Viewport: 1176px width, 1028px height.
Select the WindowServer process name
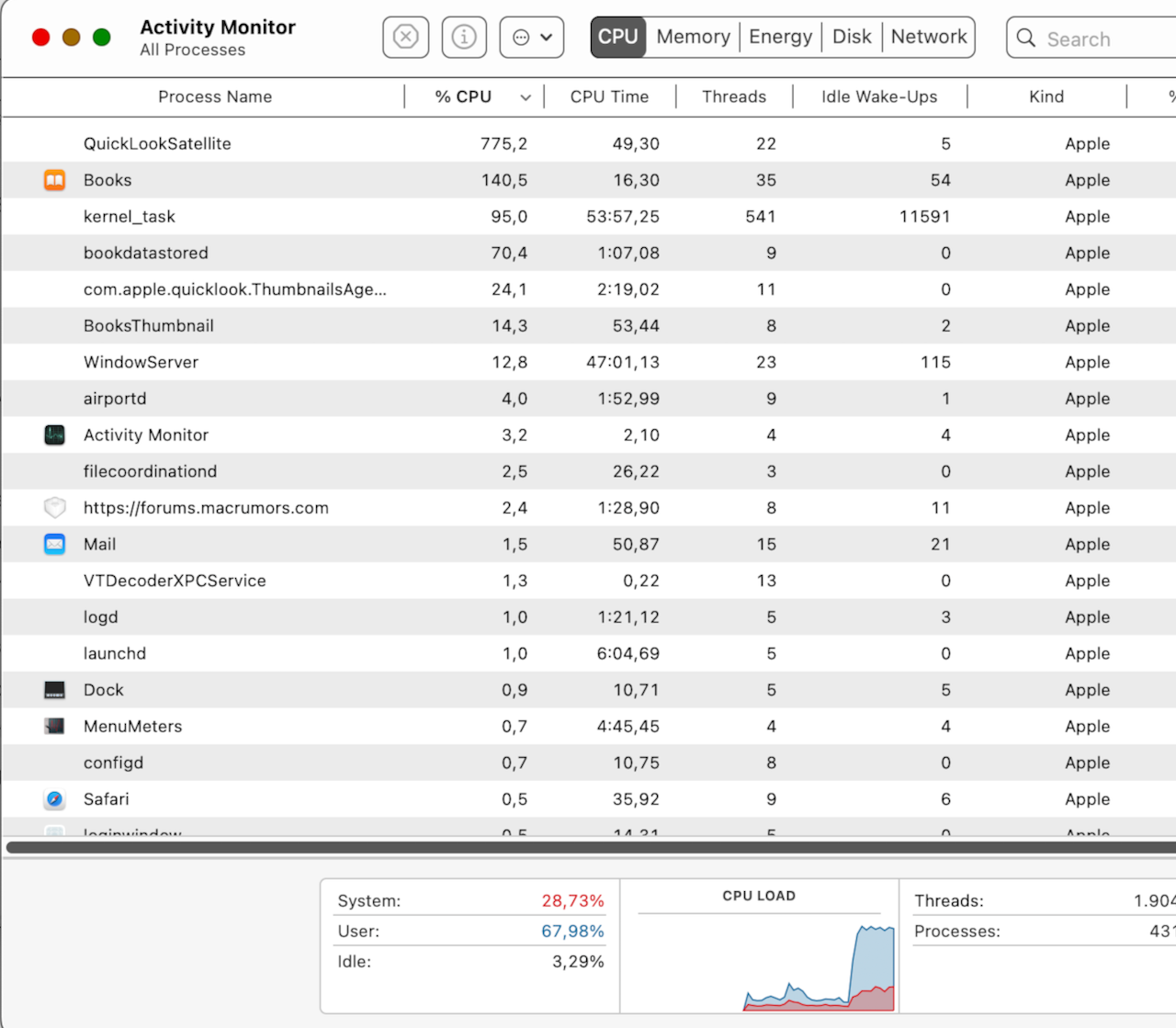click(141, 362)
